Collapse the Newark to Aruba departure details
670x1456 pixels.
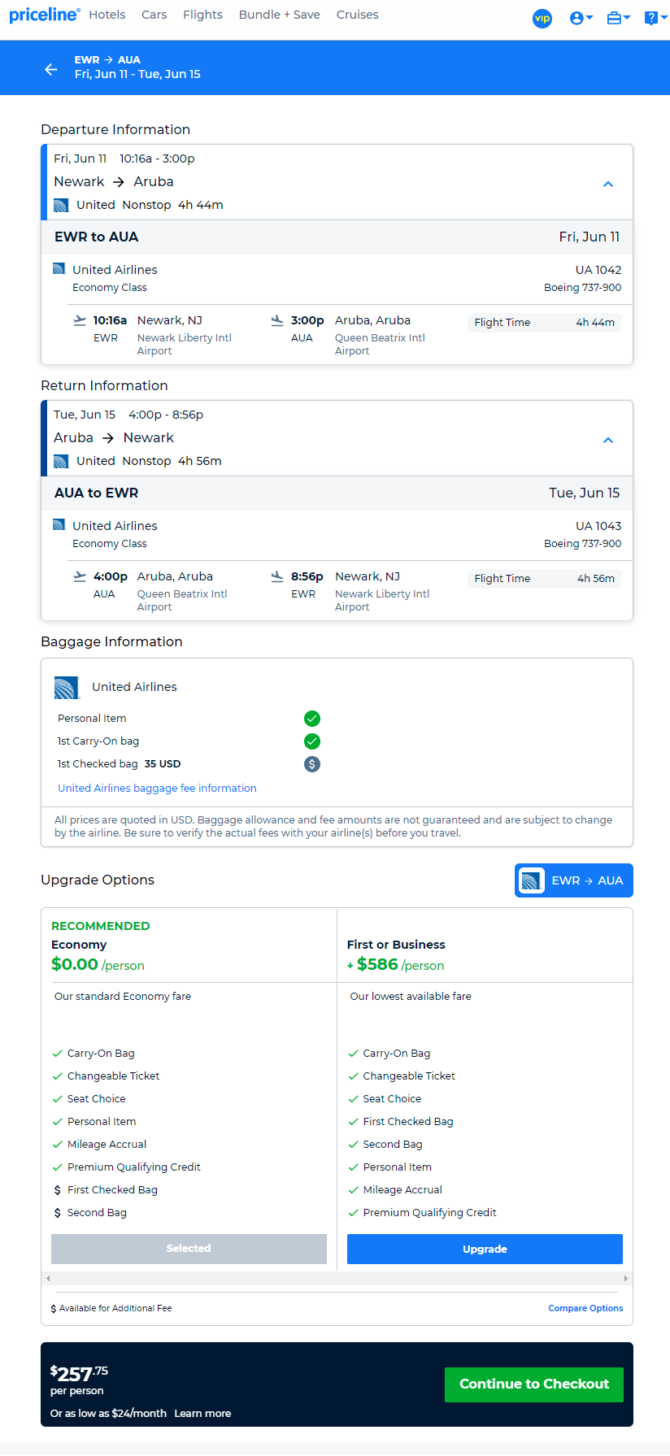pos(608,184)
